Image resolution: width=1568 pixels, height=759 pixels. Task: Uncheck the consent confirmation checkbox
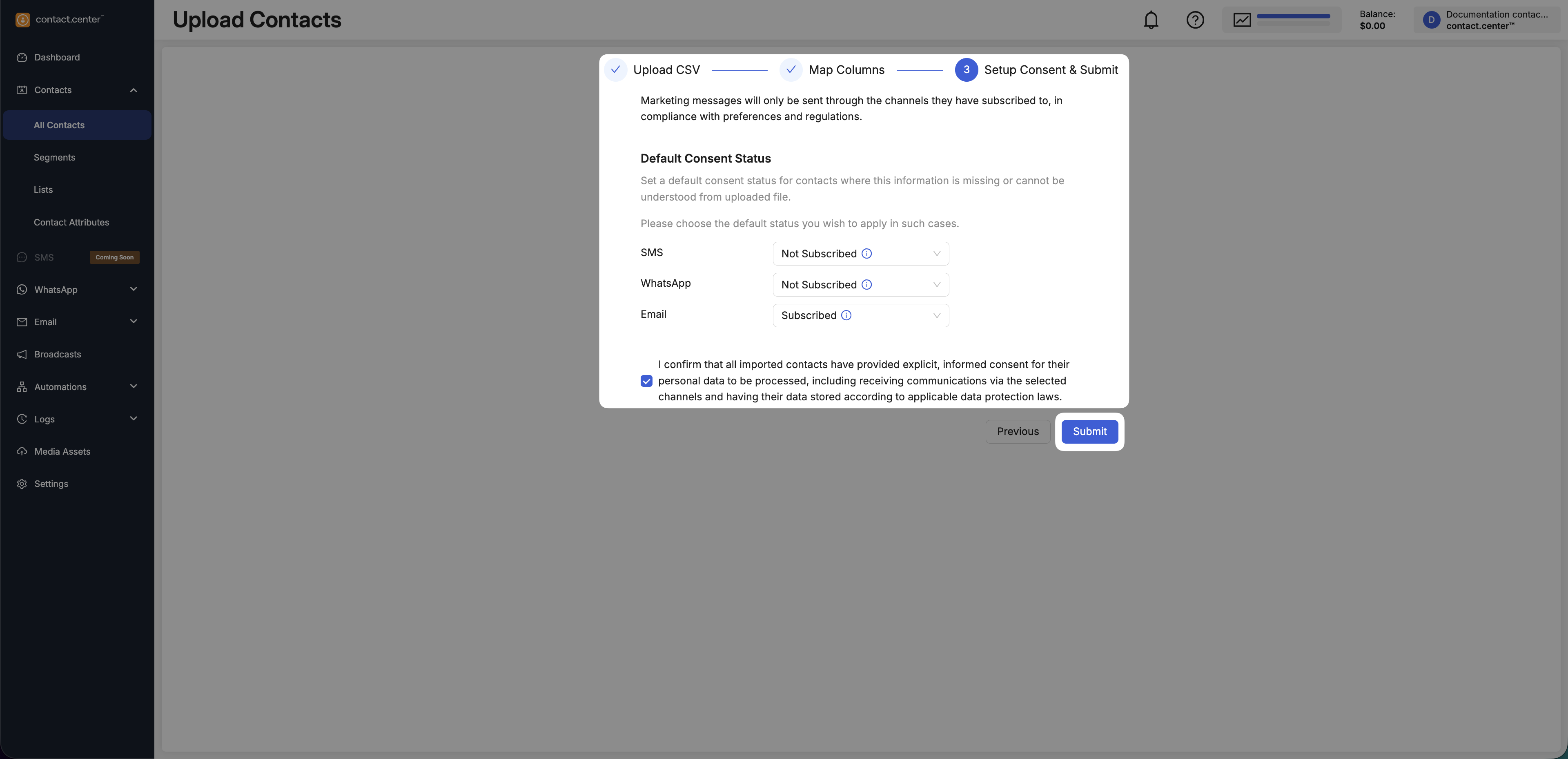pos(646,381)
